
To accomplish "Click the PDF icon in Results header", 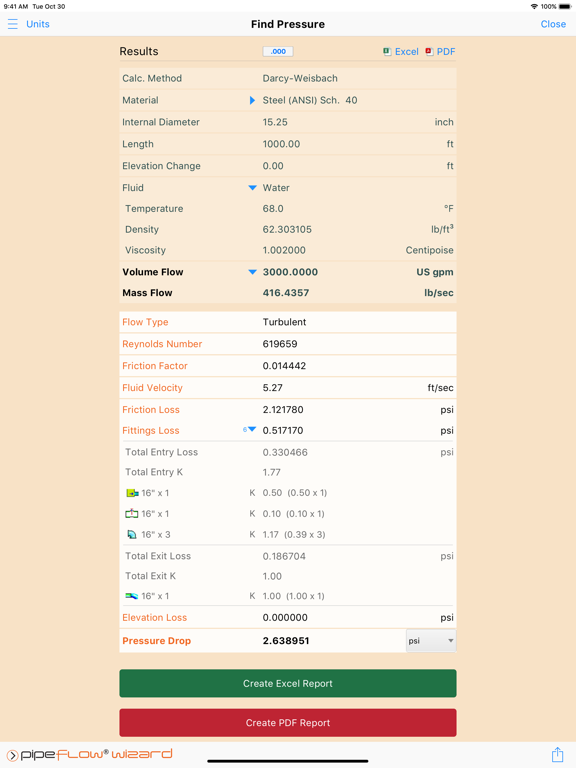I will tap(429, 51).
